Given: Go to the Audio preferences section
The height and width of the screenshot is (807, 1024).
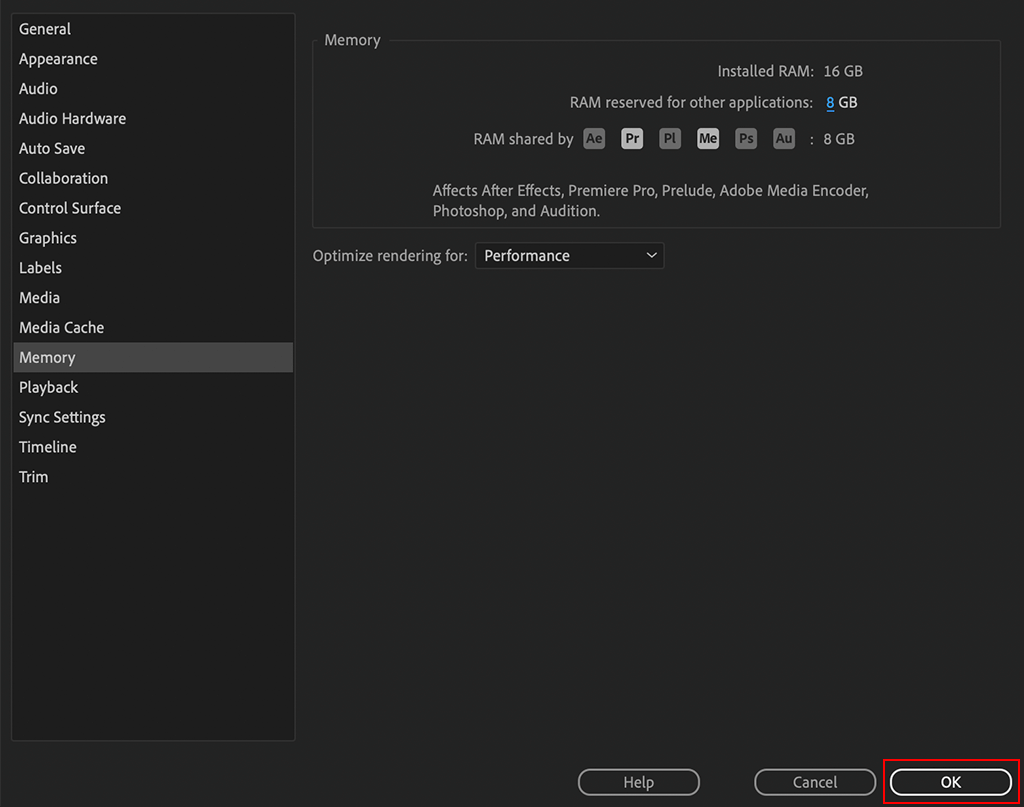Looking at the screenshot, I should point(153,89).
